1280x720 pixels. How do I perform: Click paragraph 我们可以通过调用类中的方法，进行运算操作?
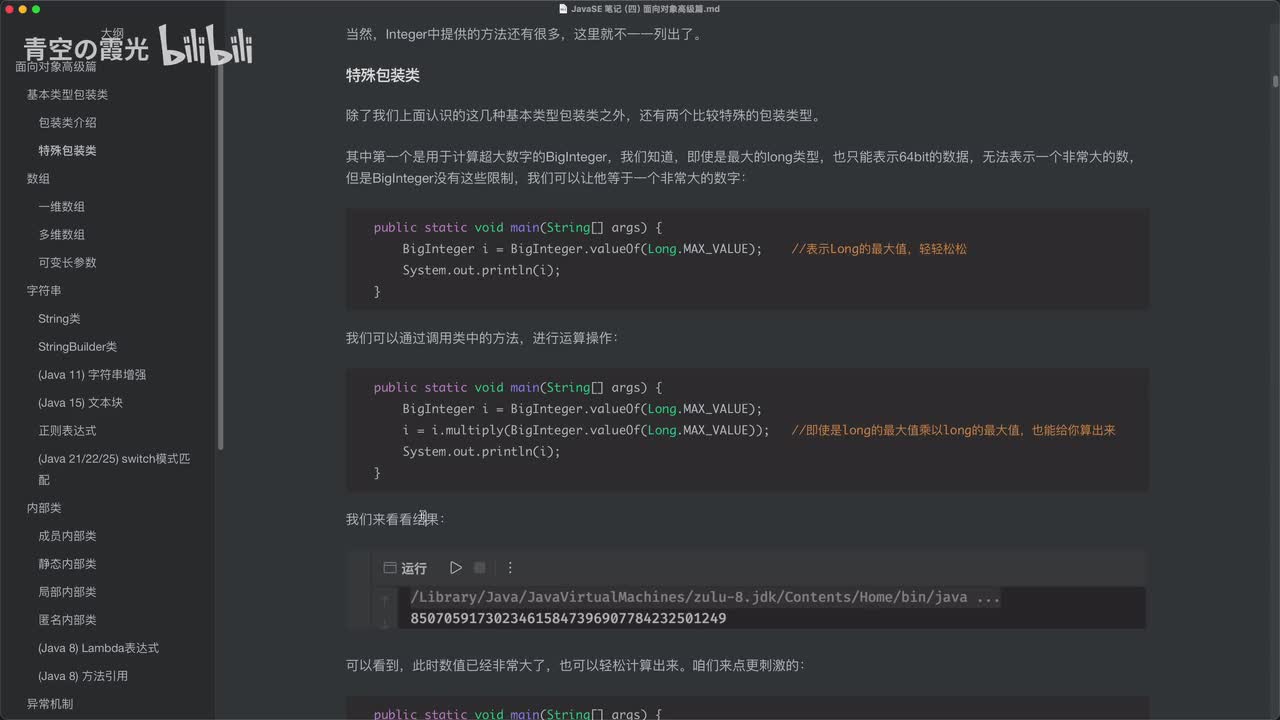482,338
